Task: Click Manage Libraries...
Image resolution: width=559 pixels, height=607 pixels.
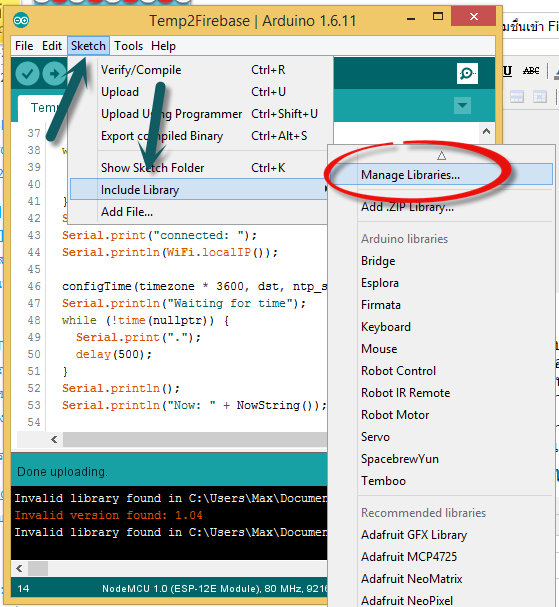Action: point(442,175)
